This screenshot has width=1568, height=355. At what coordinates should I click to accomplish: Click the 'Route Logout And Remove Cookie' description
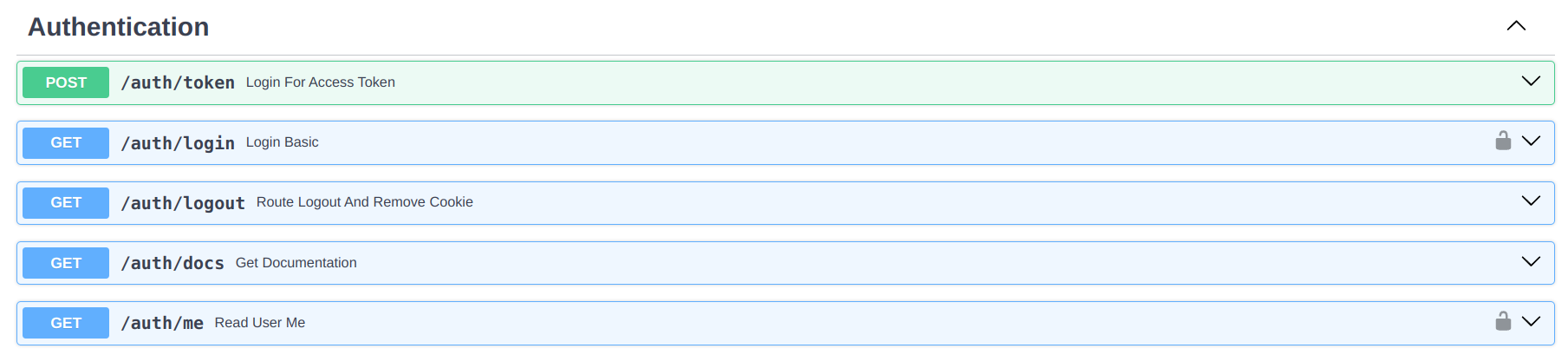365,202
